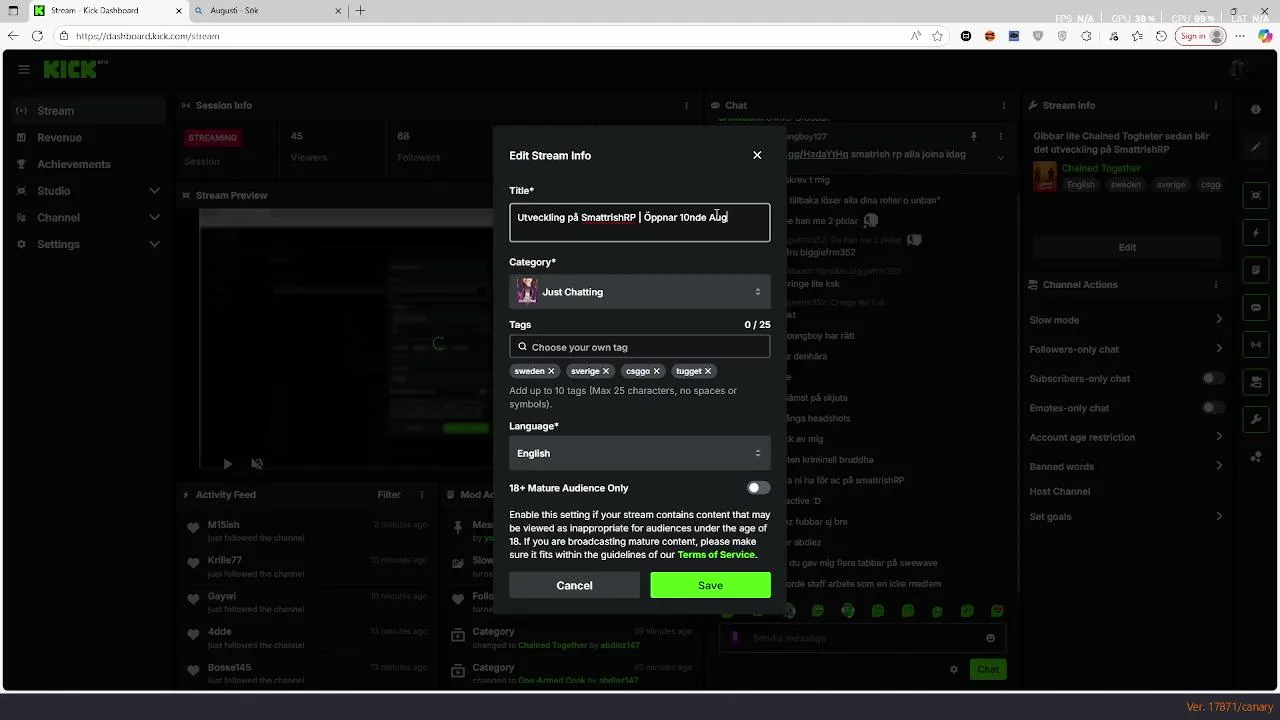Toggle Subscribers-only chat switch
The width and height of the screenshot is (1280, 720).
1212,379
